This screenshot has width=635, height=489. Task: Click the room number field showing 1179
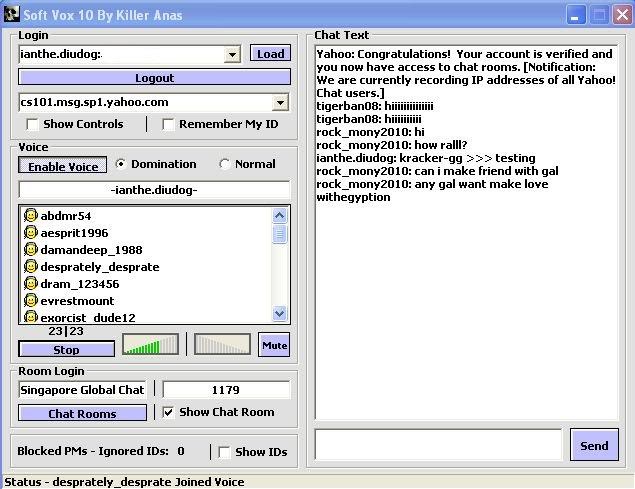(226, 390)
